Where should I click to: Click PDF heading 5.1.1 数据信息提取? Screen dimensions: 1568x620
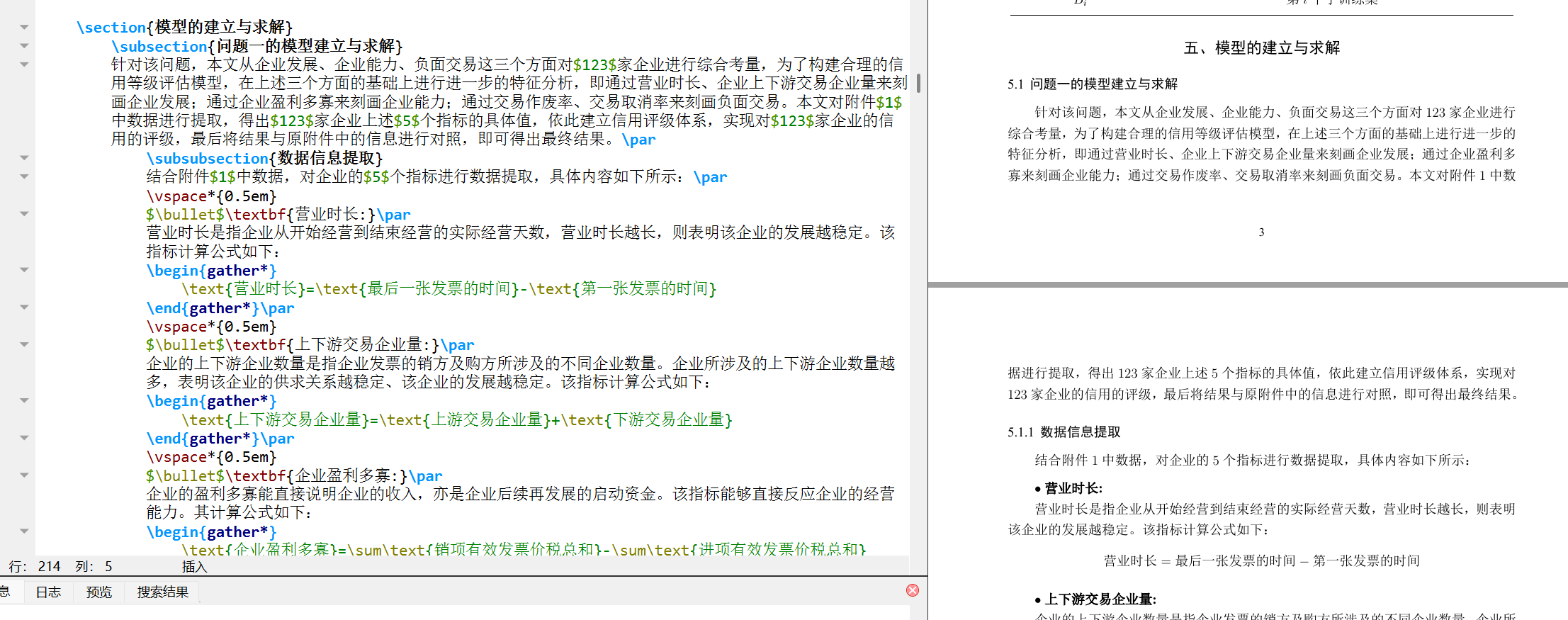pos(1064,432)
